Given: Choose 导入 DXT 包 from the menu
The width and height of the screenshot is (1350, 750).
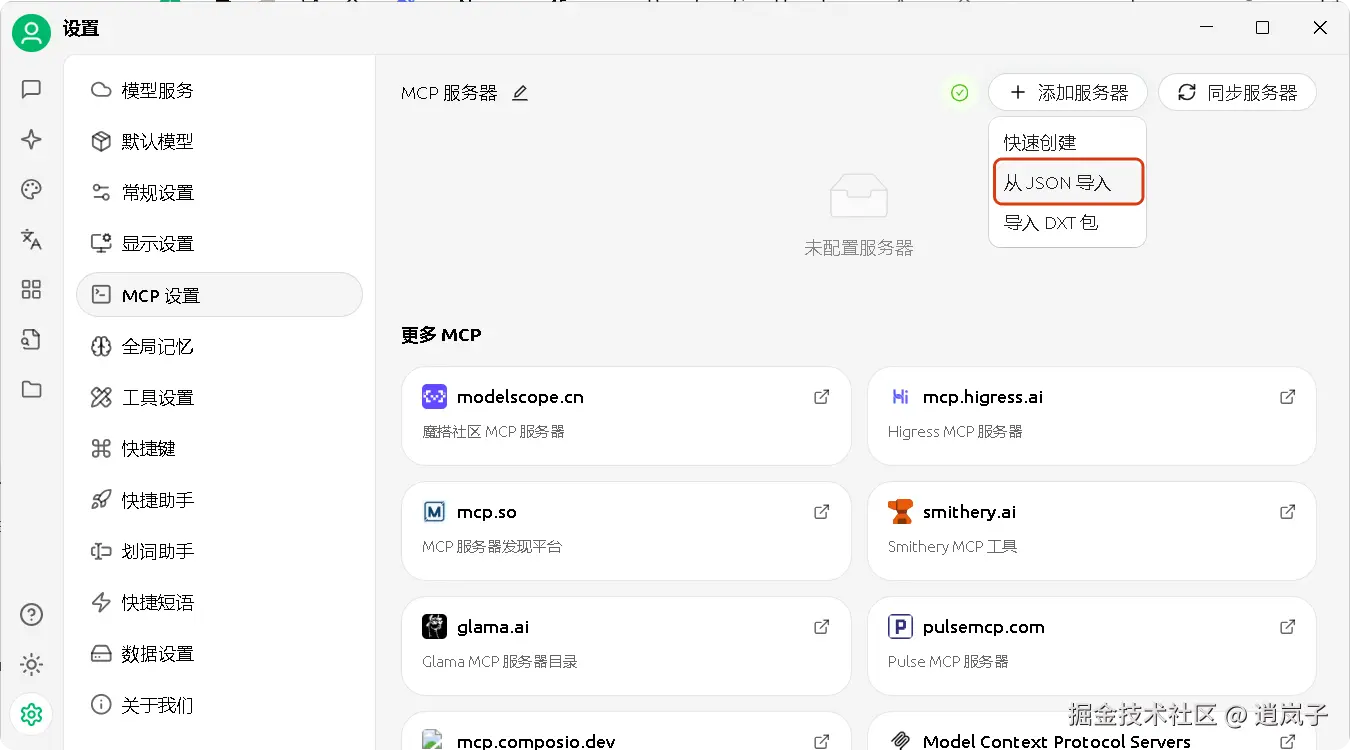Looking at the screenshot, I should coord(1067,223).
